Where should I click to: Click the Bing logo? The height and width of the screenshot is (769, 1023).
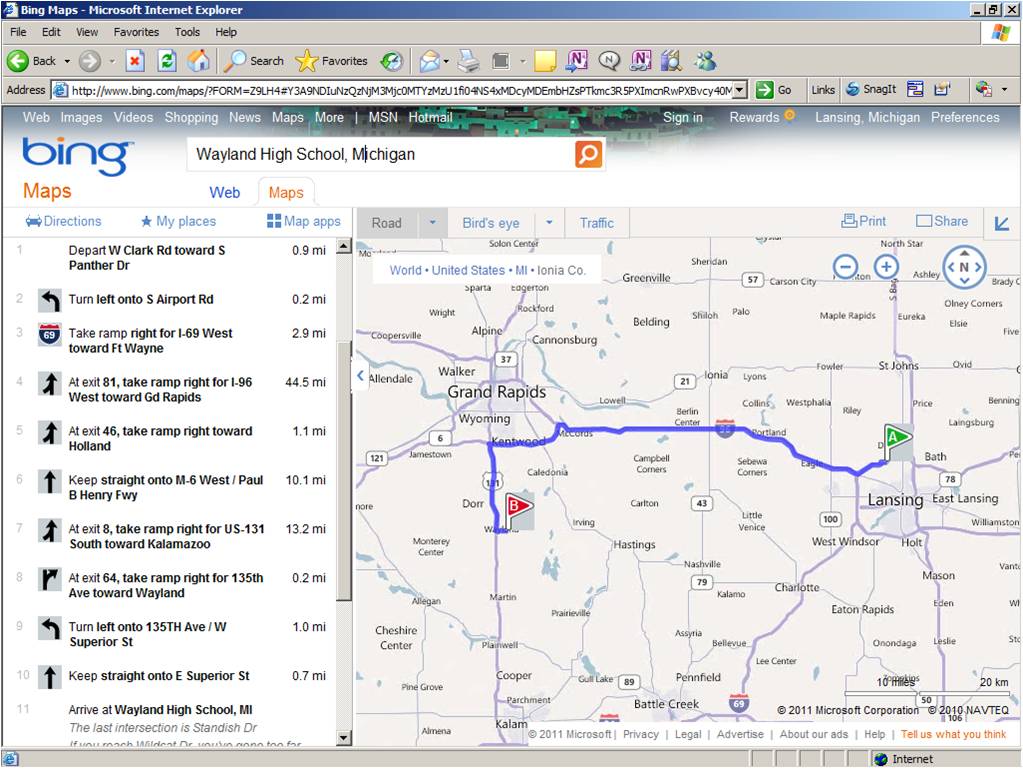[78, 156]
